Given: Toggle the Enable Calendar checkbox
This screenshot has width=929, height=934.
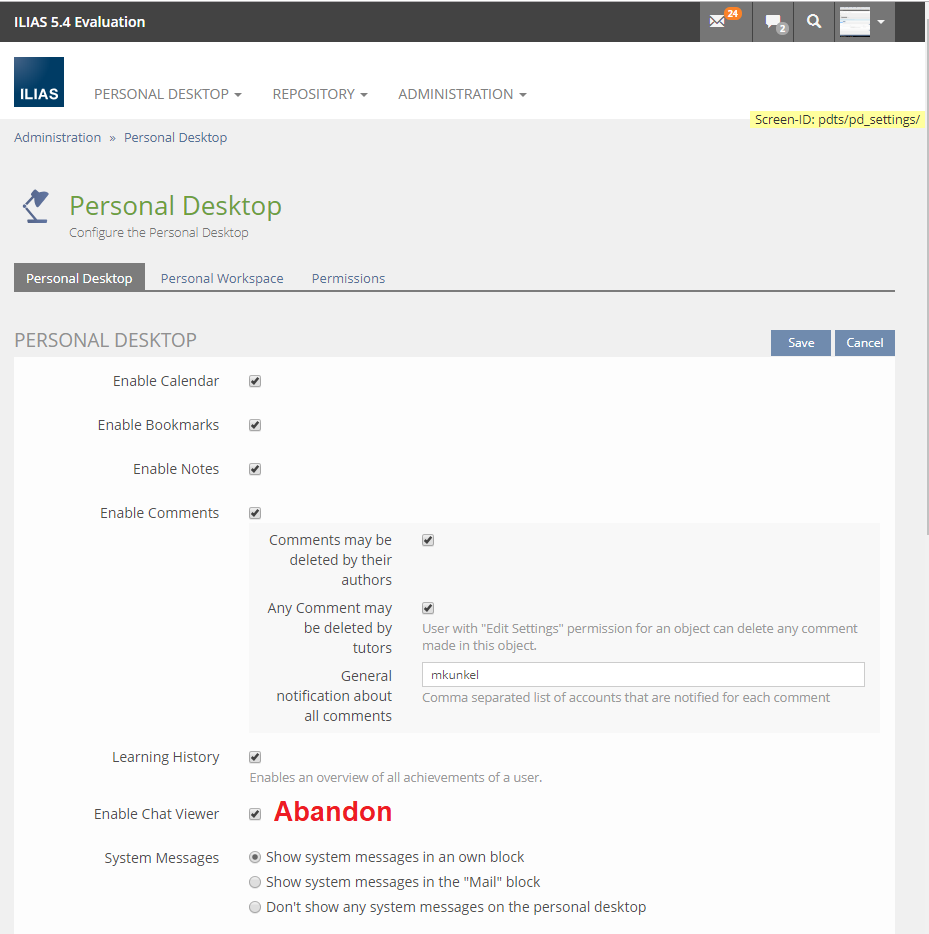Looking at the screenshot, I should [x=255, y=381].
